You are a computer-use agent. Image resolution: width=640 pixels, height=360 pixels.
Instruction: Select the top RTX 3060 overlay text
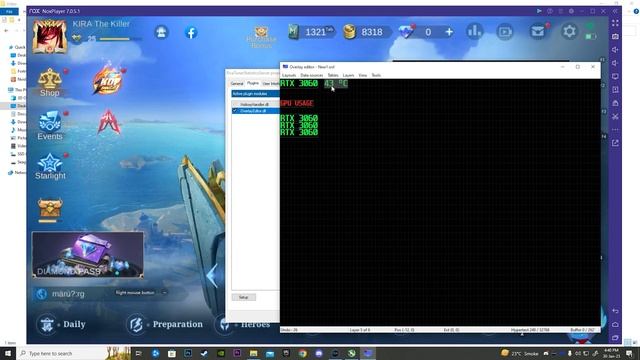coord(299,84)
